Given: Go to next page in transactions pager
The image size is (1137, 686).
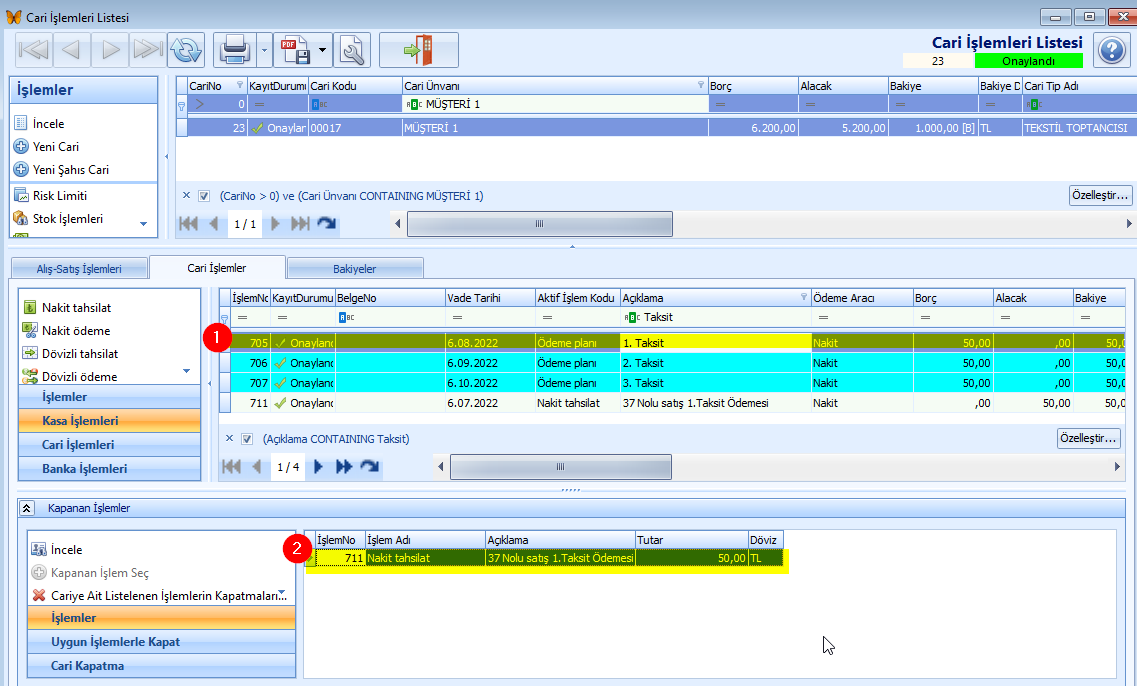Looking at the screenshot, I should 318,467.
